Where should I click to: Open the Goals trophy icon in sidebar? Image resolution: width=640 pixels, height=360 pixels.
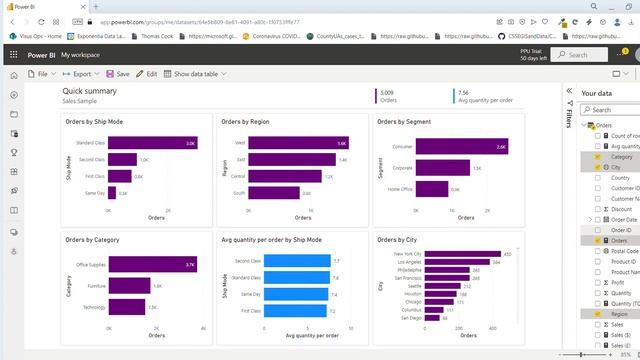click(14, 152)
